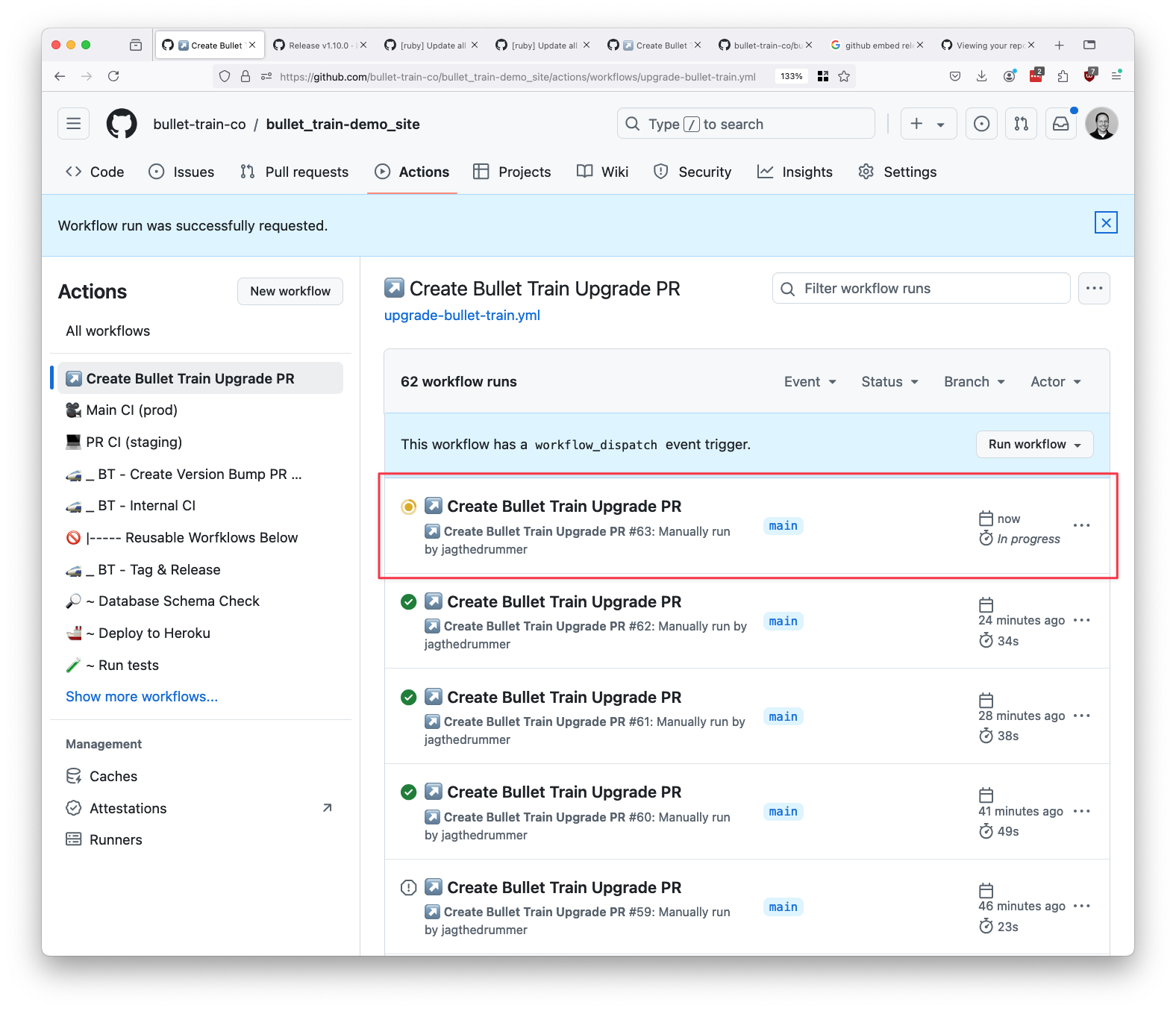Open the user avatar profile menu

tap(1101, 124)
